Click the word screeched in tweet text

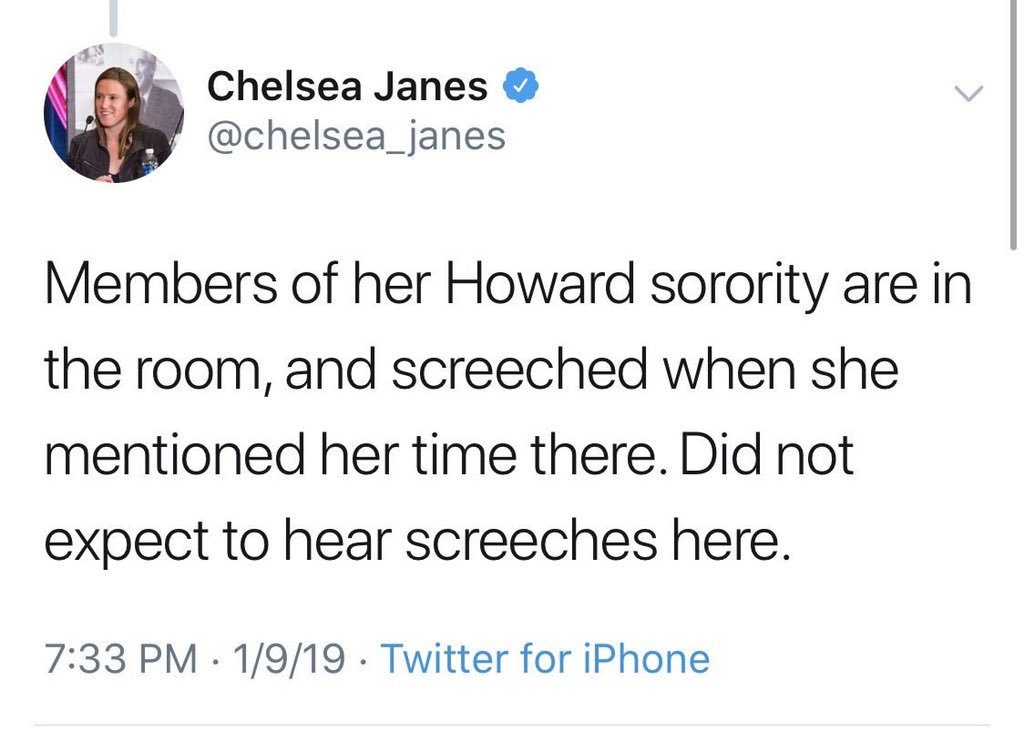pos(520,369)
